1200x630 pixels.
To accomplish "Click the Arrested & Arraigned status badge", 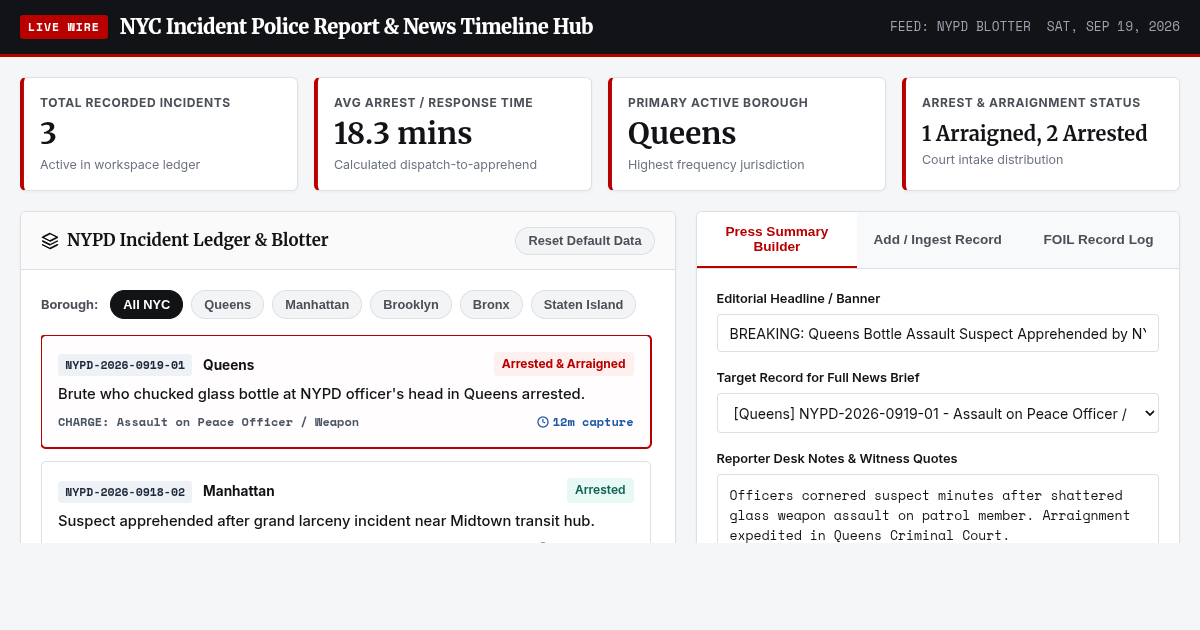I will click(564, 364).
